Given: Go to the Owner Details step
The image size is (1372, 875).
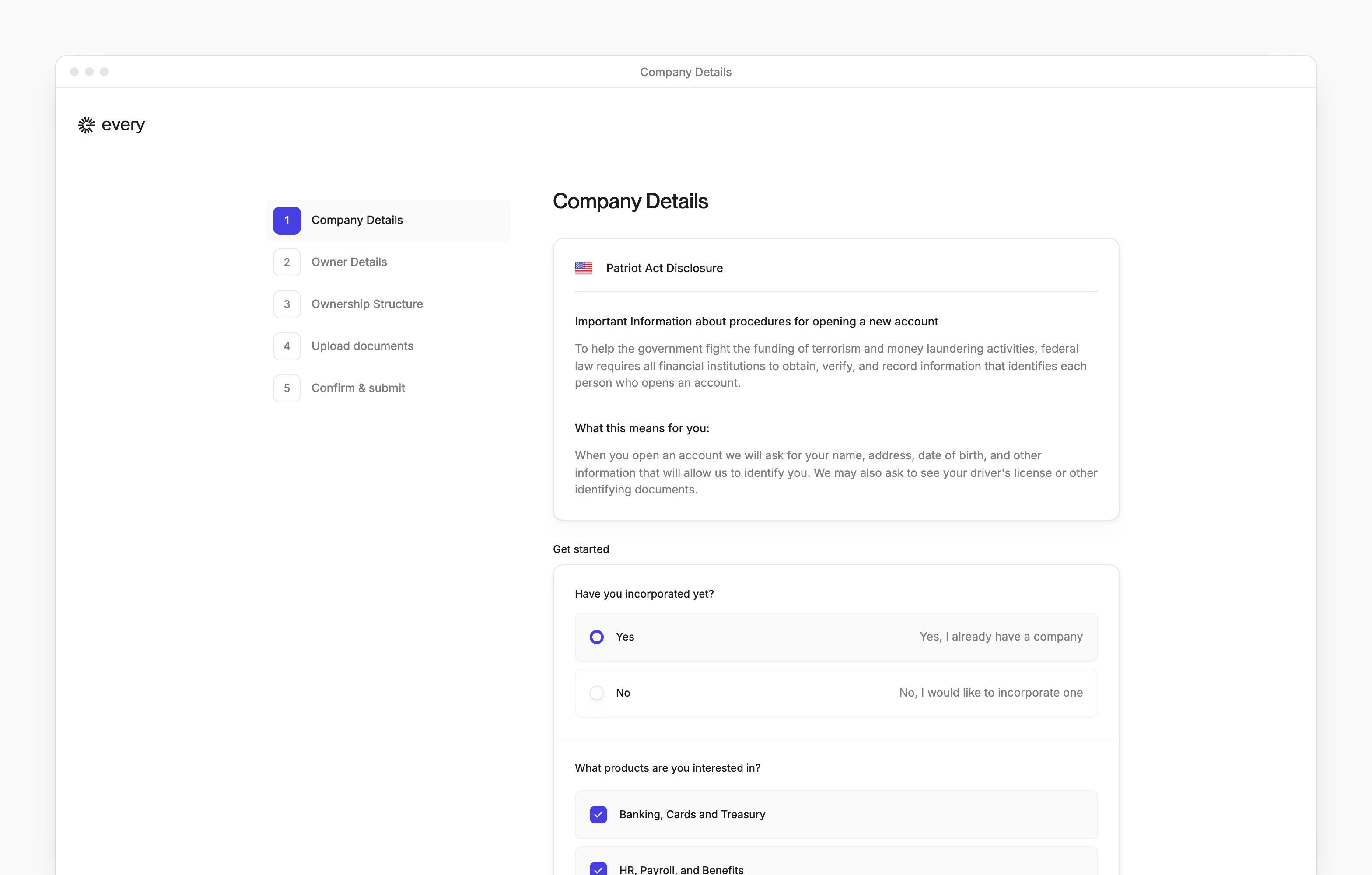Looking at the screenshot, I should pyautogui.click(x=388, y=262).
